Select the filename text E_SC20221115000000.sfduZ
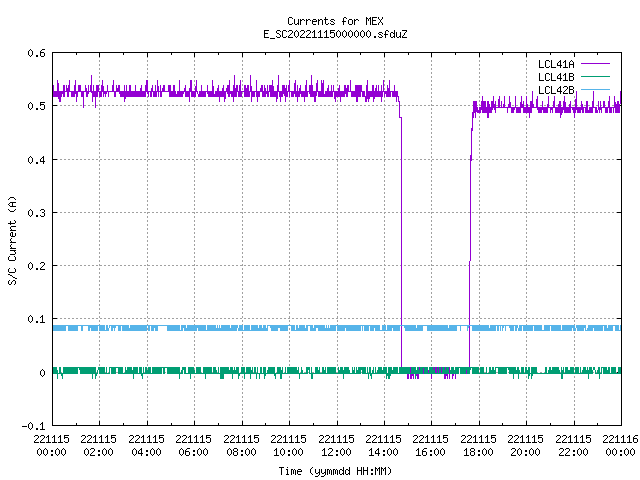 coord(335,34)
